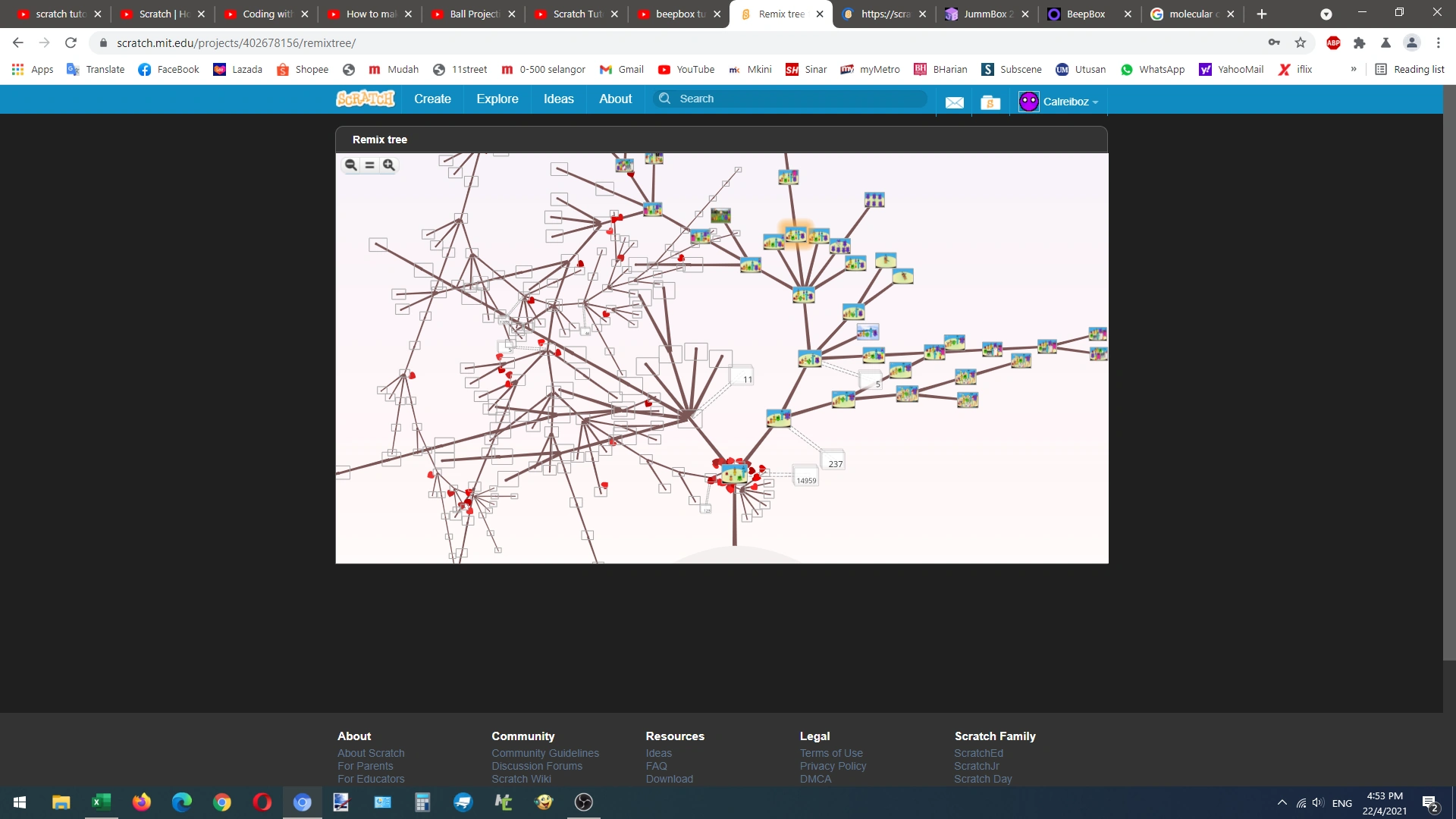This screenshot has height=819, width=1456.
Task: Zoom out in the remix tree viewer
Action: (x=350, y=165)
